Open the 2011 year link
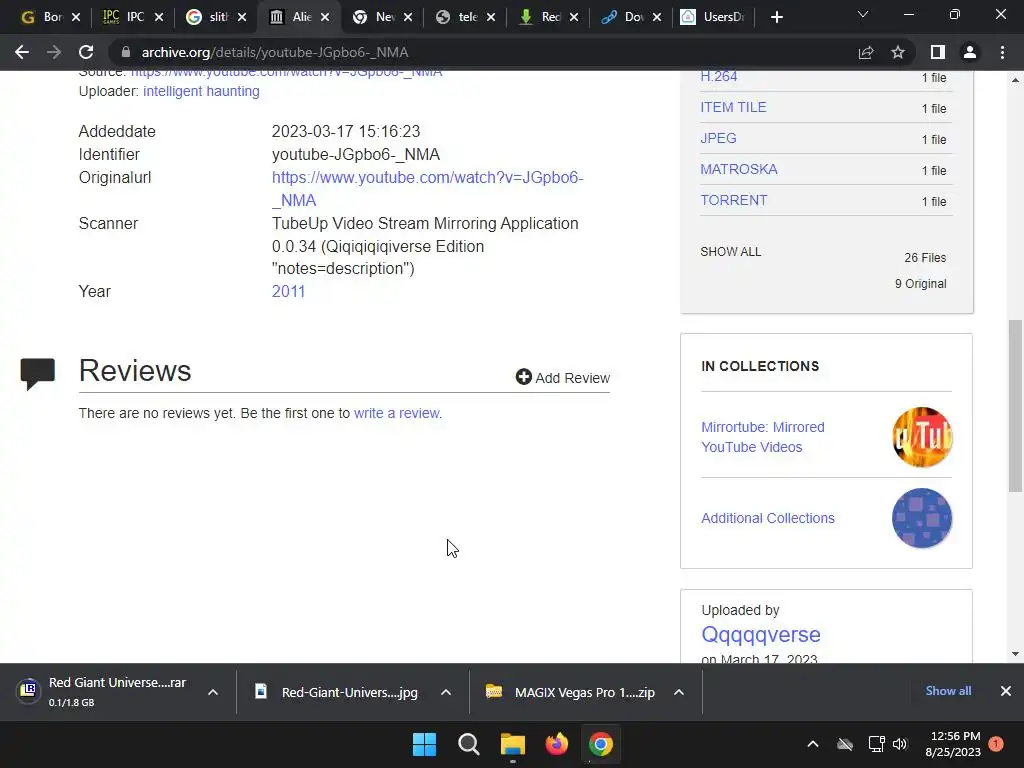The height and width of the screenshot is (768, 1024). 288,291
